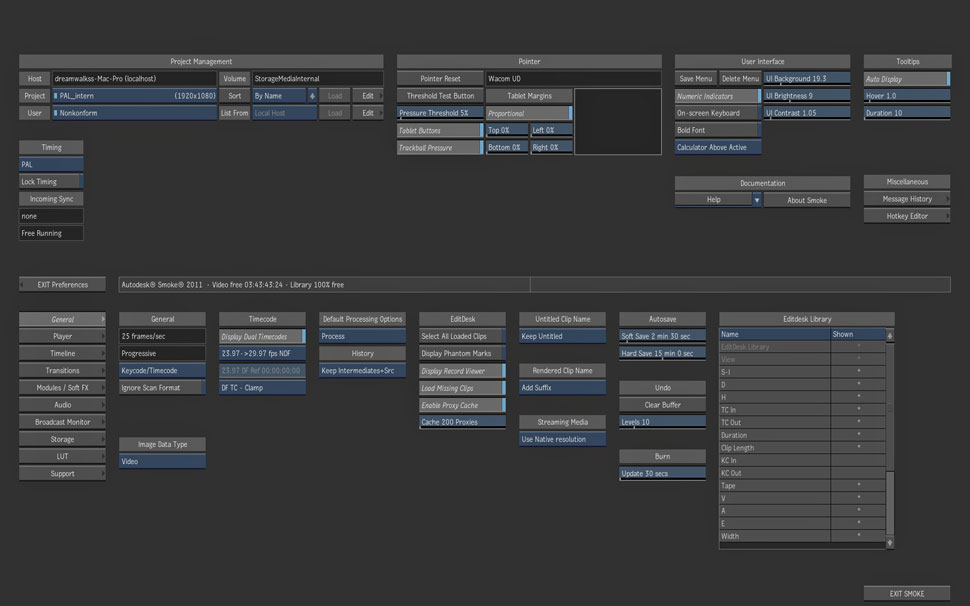Expand the Keep Untitled clip name dropdown
970x606 pixels.
[562, 337]
